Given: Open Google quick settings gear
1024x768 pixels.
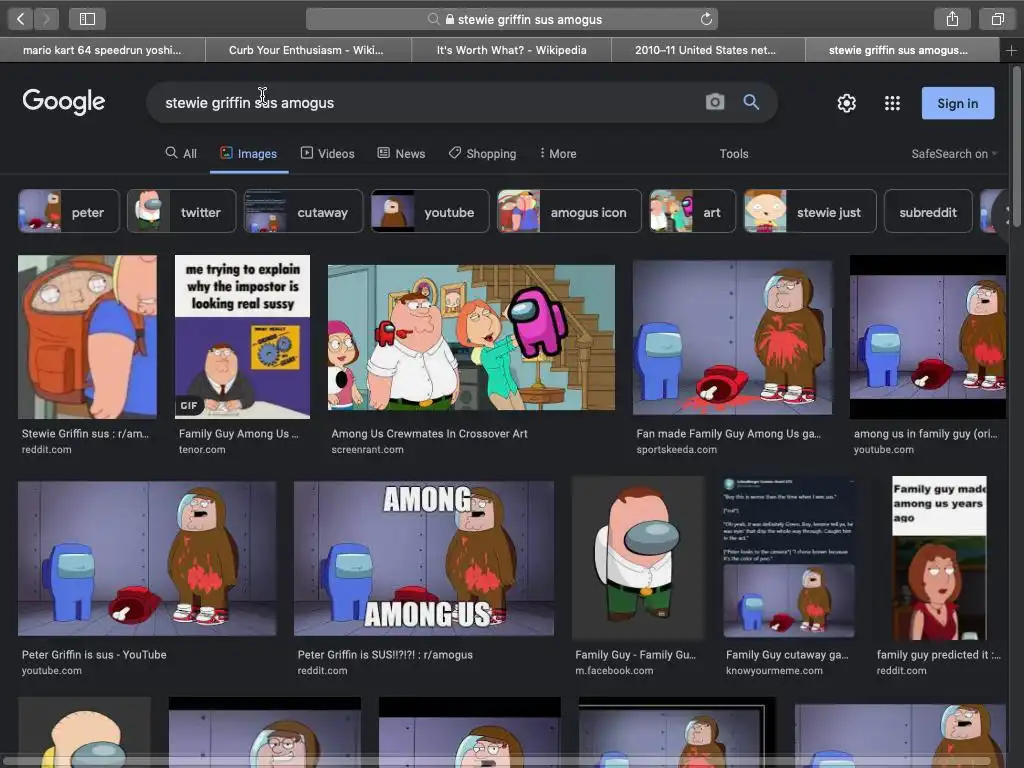Looking at the screenshot, I should point(846,103).
